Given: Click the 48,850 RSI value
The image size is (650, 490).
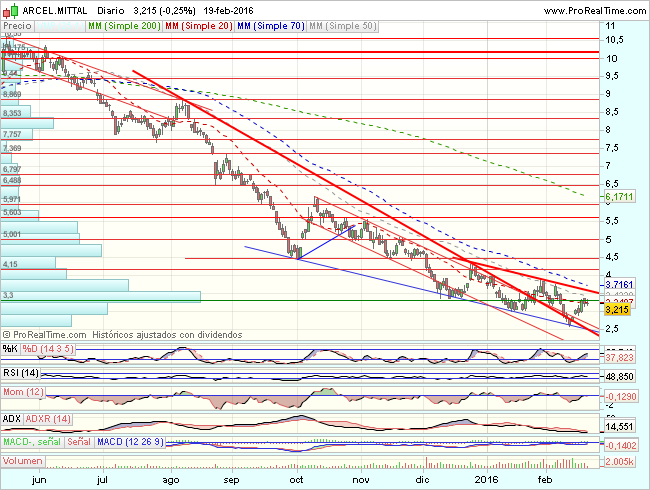Looking at the screenshot, I should [x=619, y=376].
